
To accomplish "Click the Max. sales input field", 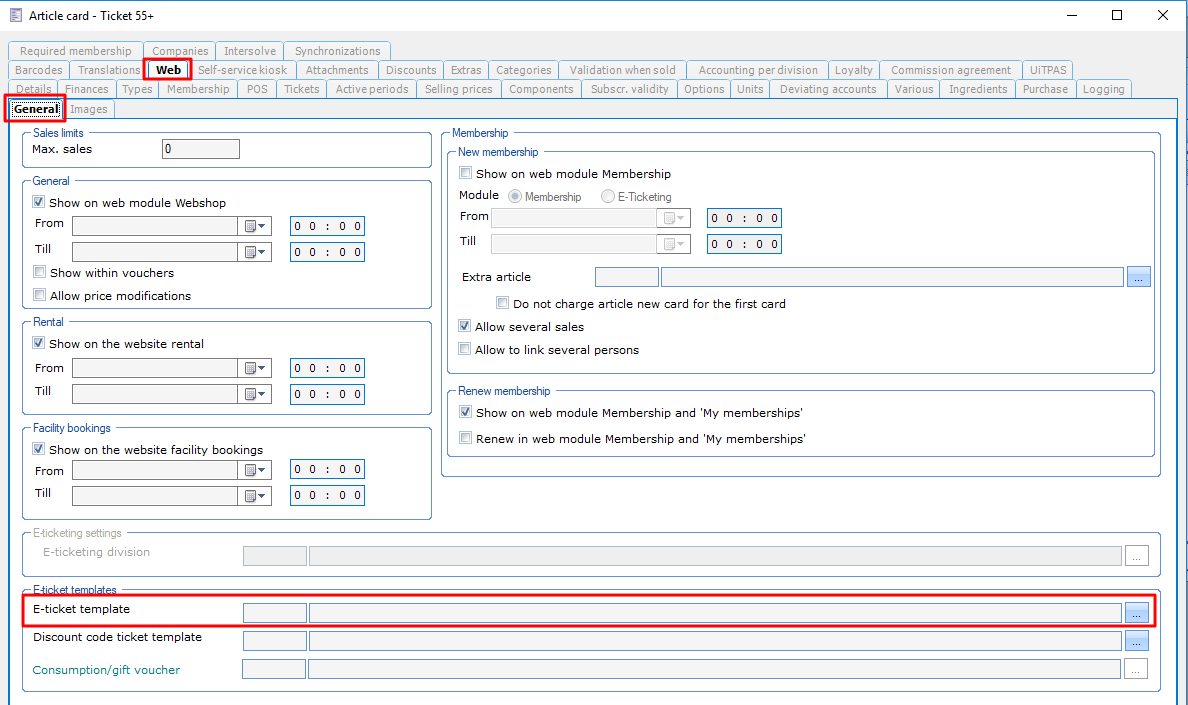I will 200,149.
